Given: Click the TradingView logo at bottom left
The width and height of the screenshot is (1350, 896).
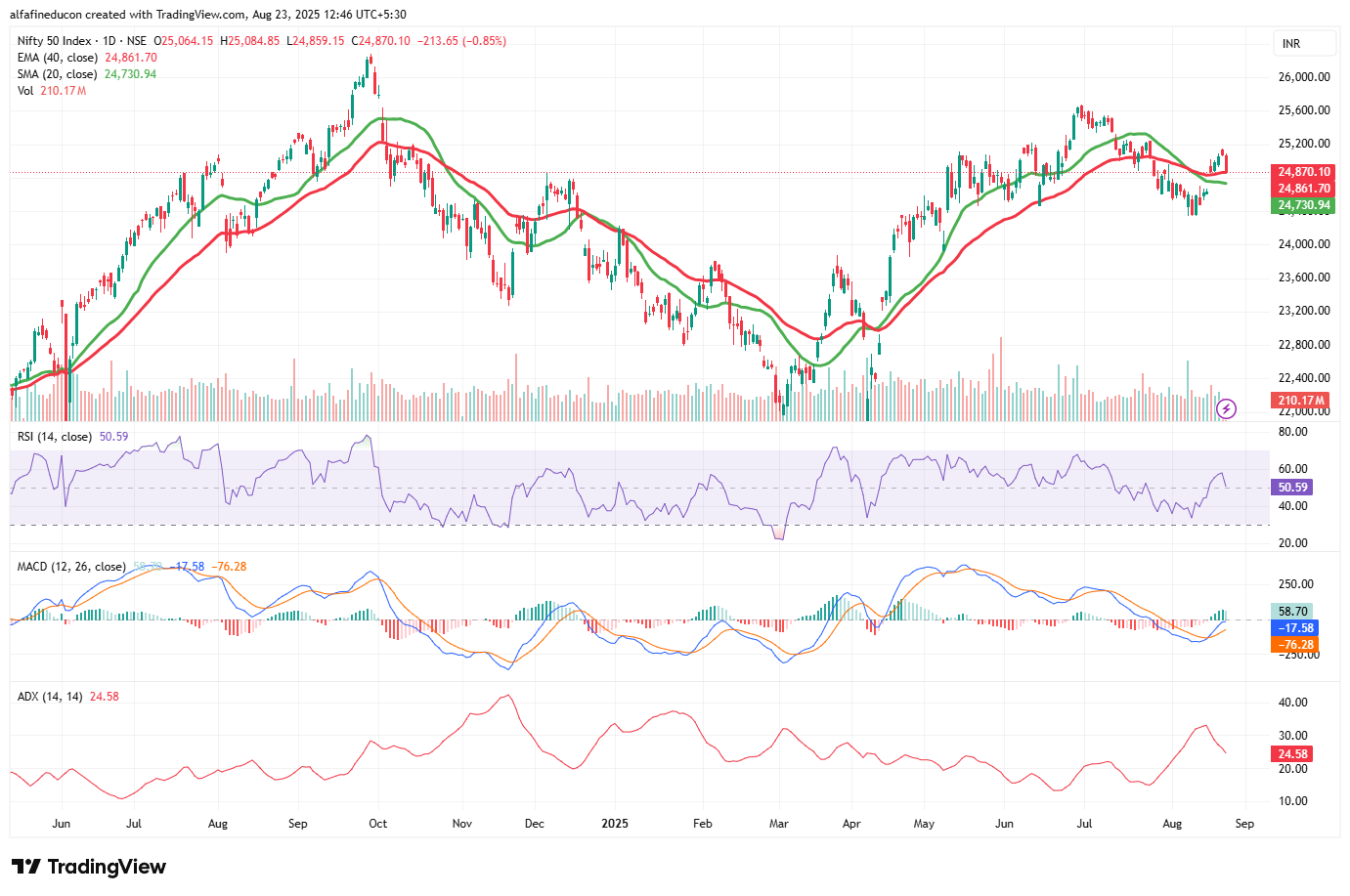Looking at the screenshot, I should point(89,867).
